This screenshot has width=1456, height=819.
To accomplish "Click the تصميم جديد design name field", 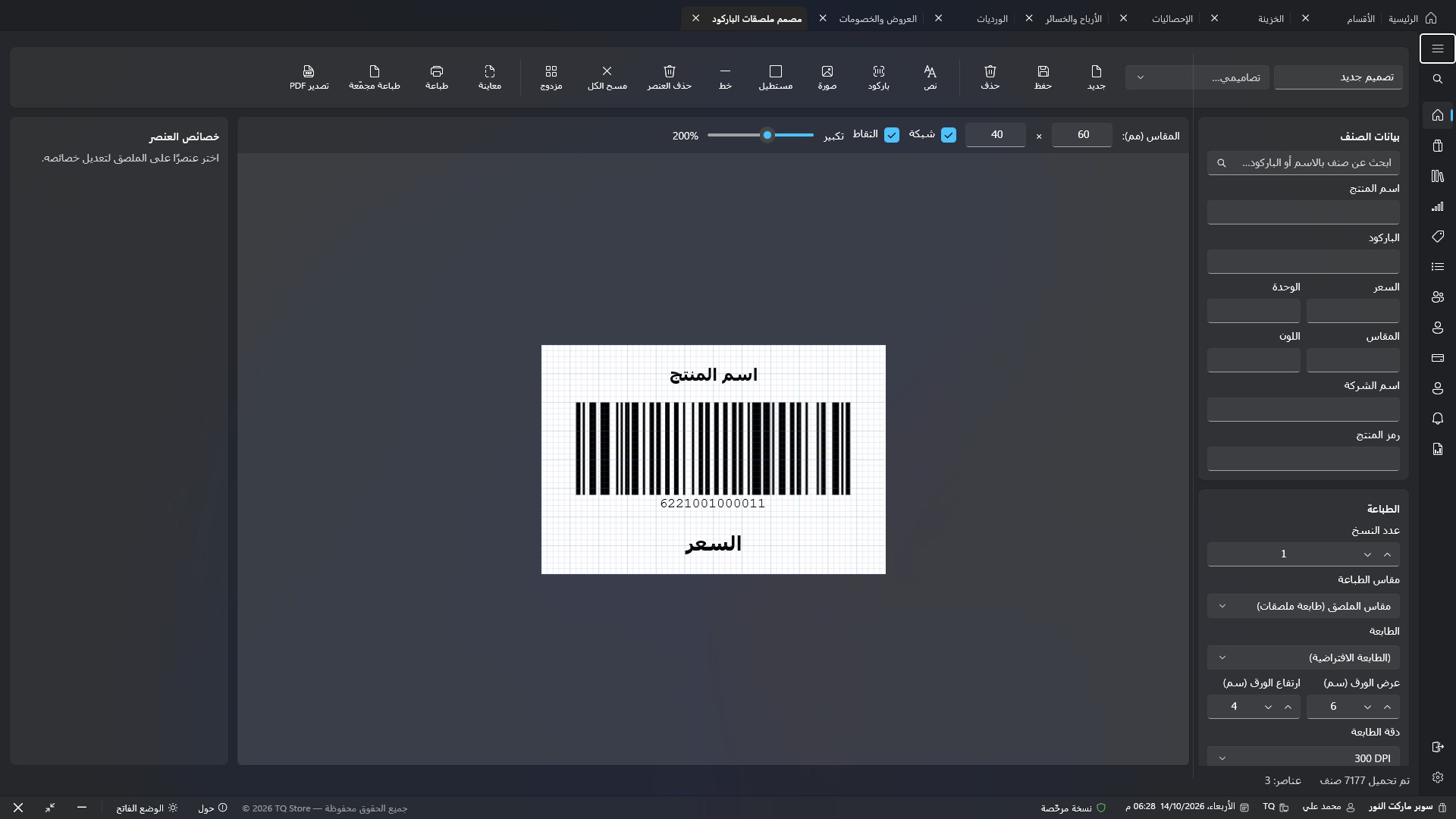I will pyautogui.click(x=1338, y=77).
